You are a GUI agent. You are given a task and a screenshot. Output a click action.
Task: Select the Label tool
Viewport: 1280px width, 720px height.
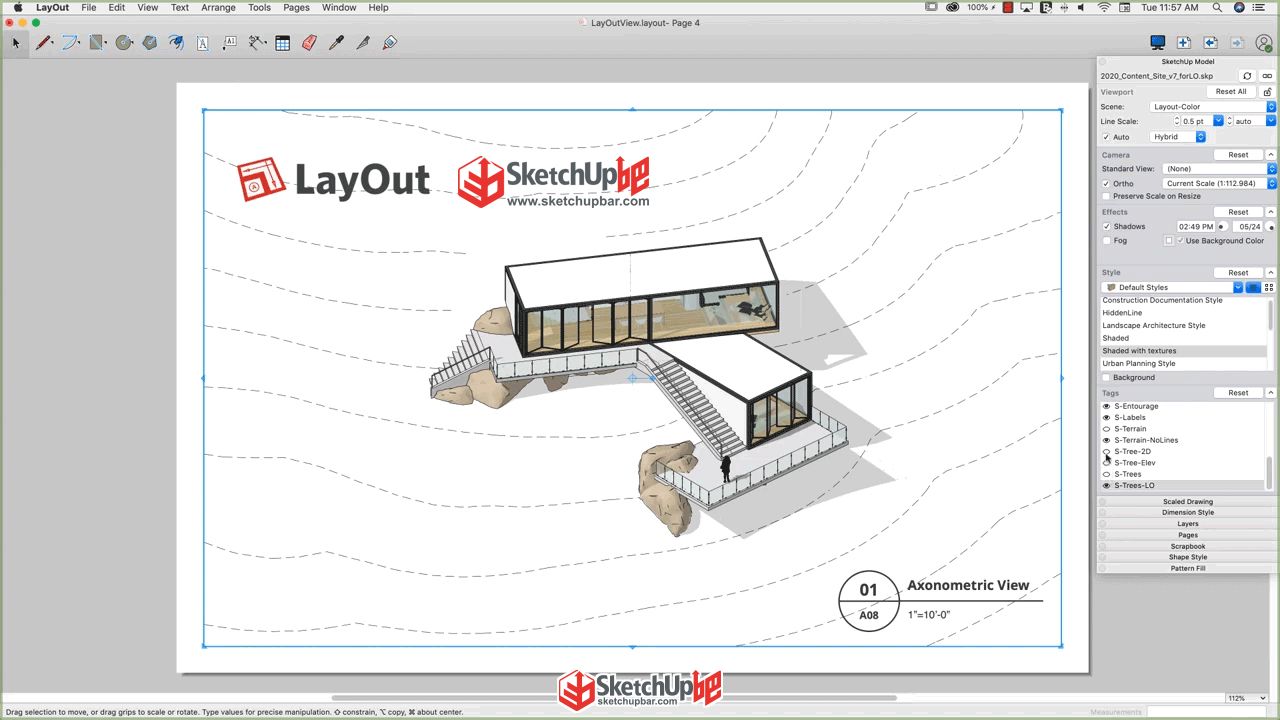[x=229, y=43]
